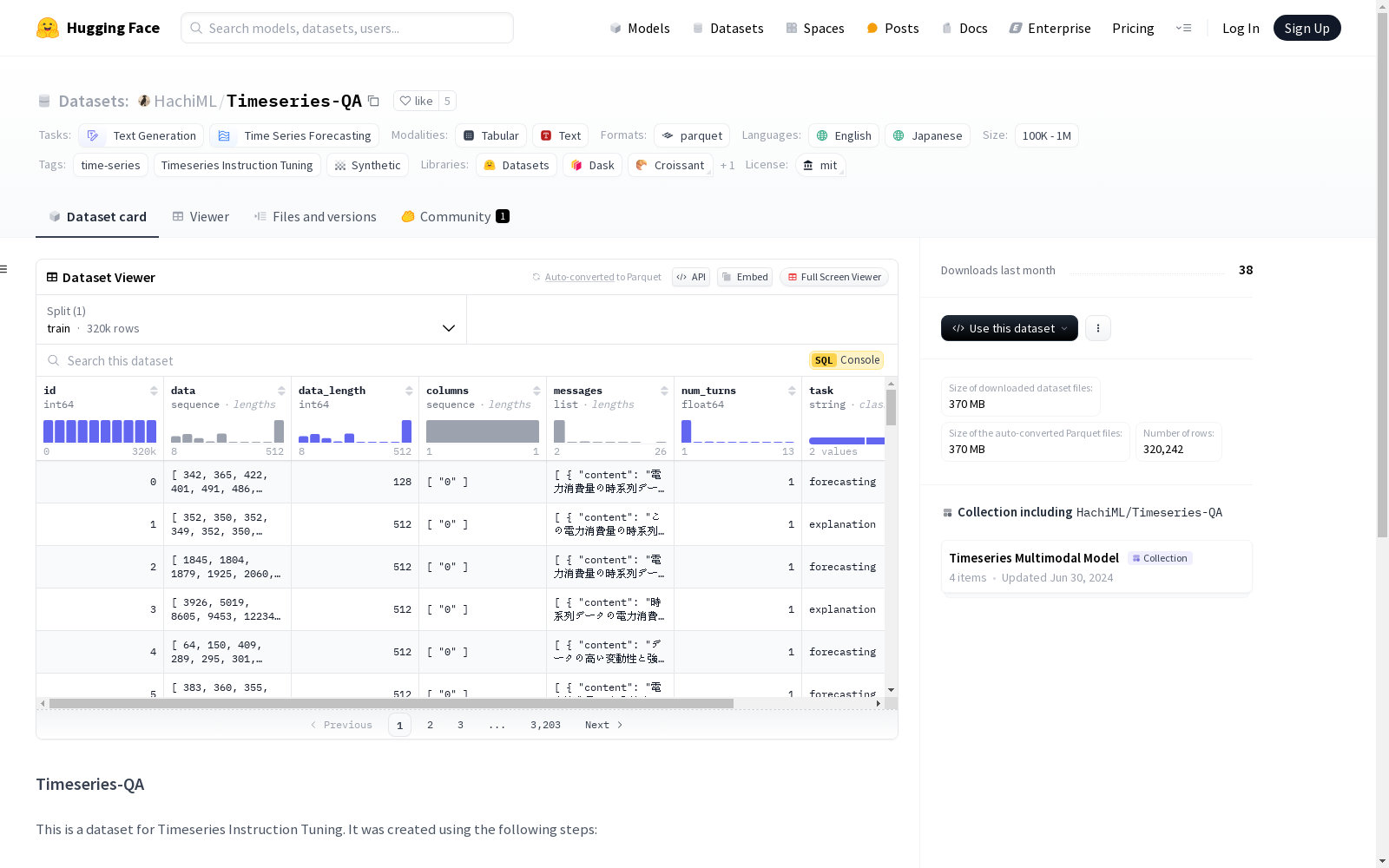
Task: Filter by the Tabular modality tag
Action: (x=490, y=135)
